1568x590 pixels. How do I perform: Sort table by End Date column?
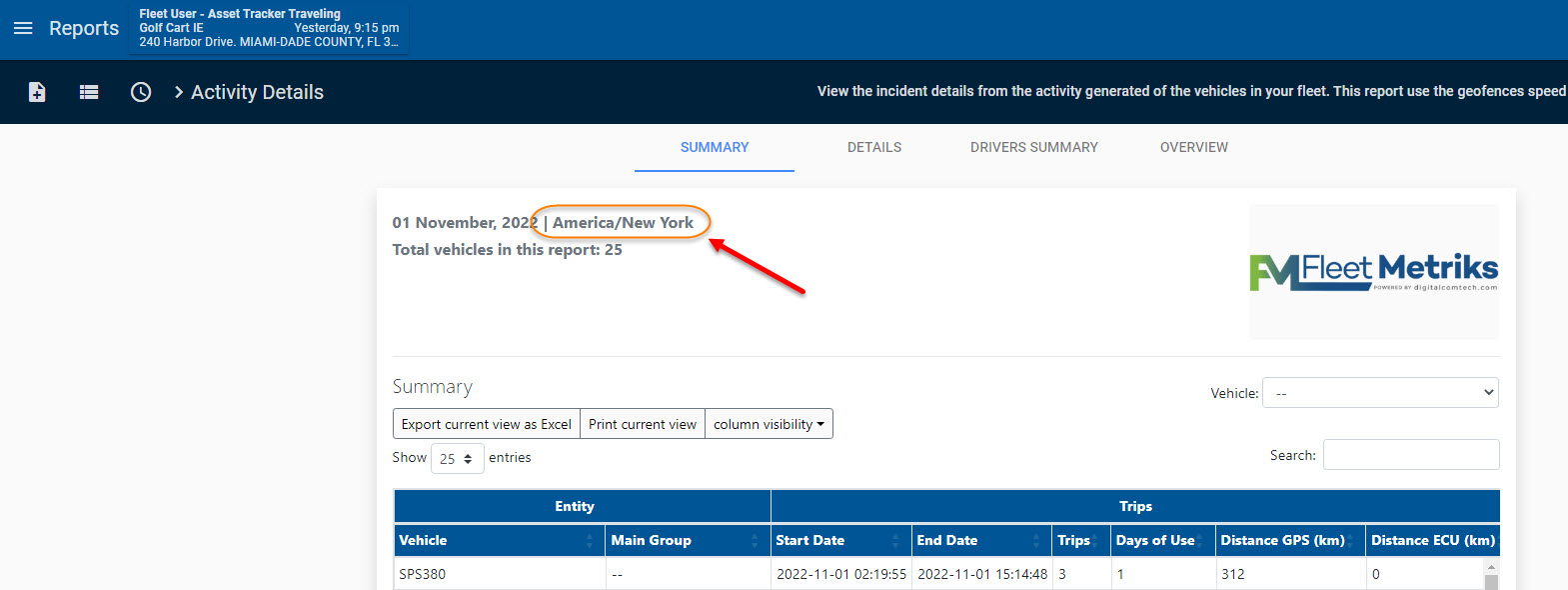tap(979, 541)
